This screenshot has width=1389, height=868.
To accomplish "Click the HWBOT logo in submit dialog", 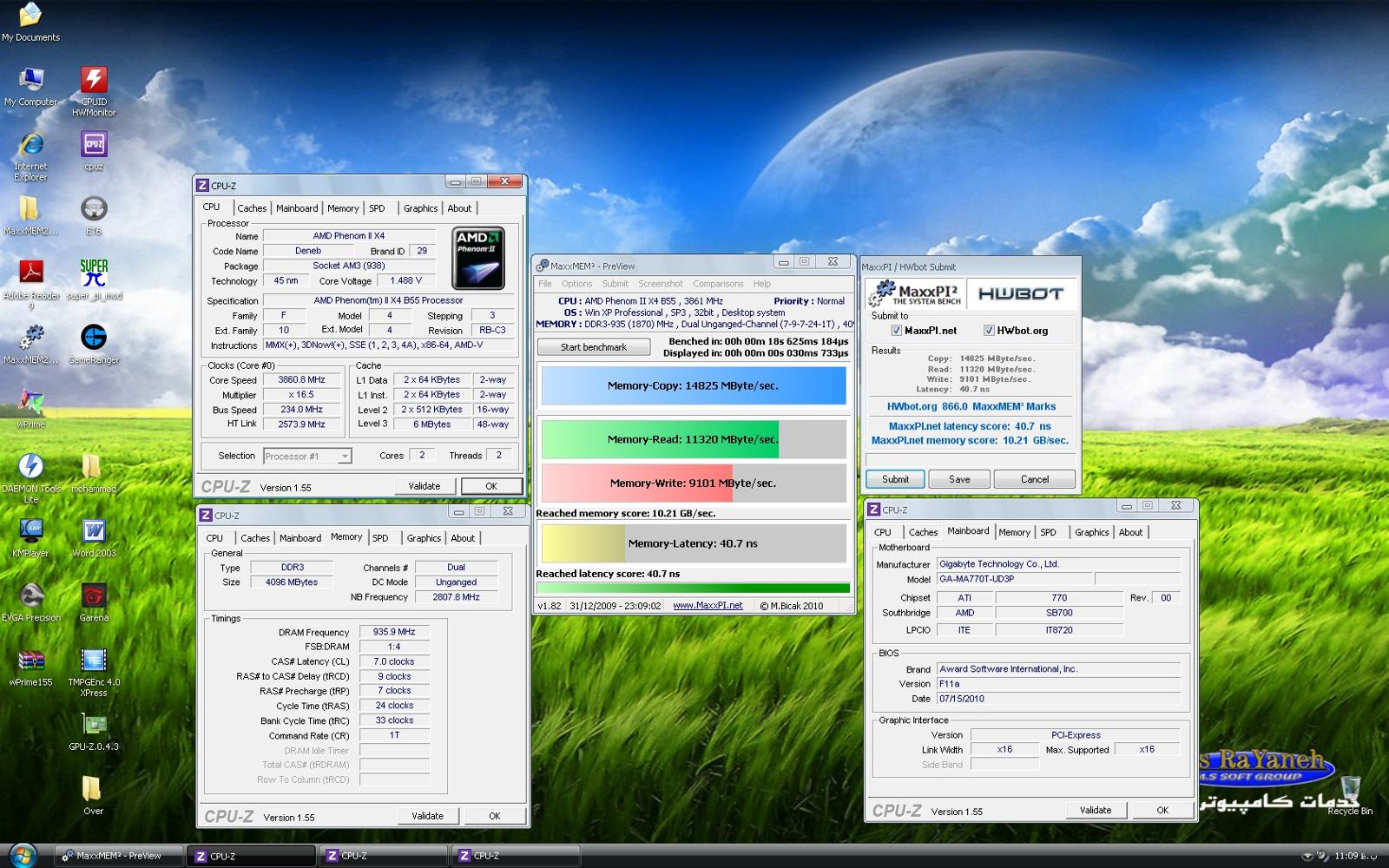I will [1021, 294].
